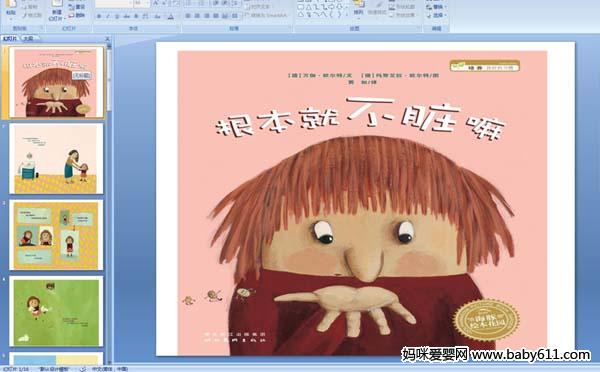Viewport: 600px width, 372px height.
Task: Open the font name combo box
Action: coord(113,3)
